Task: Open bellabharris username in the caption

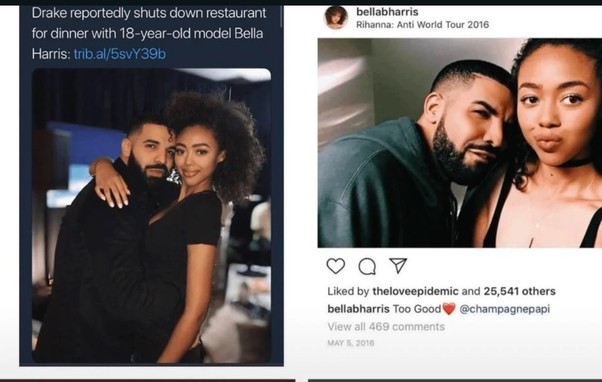Action: coord(359,309)
